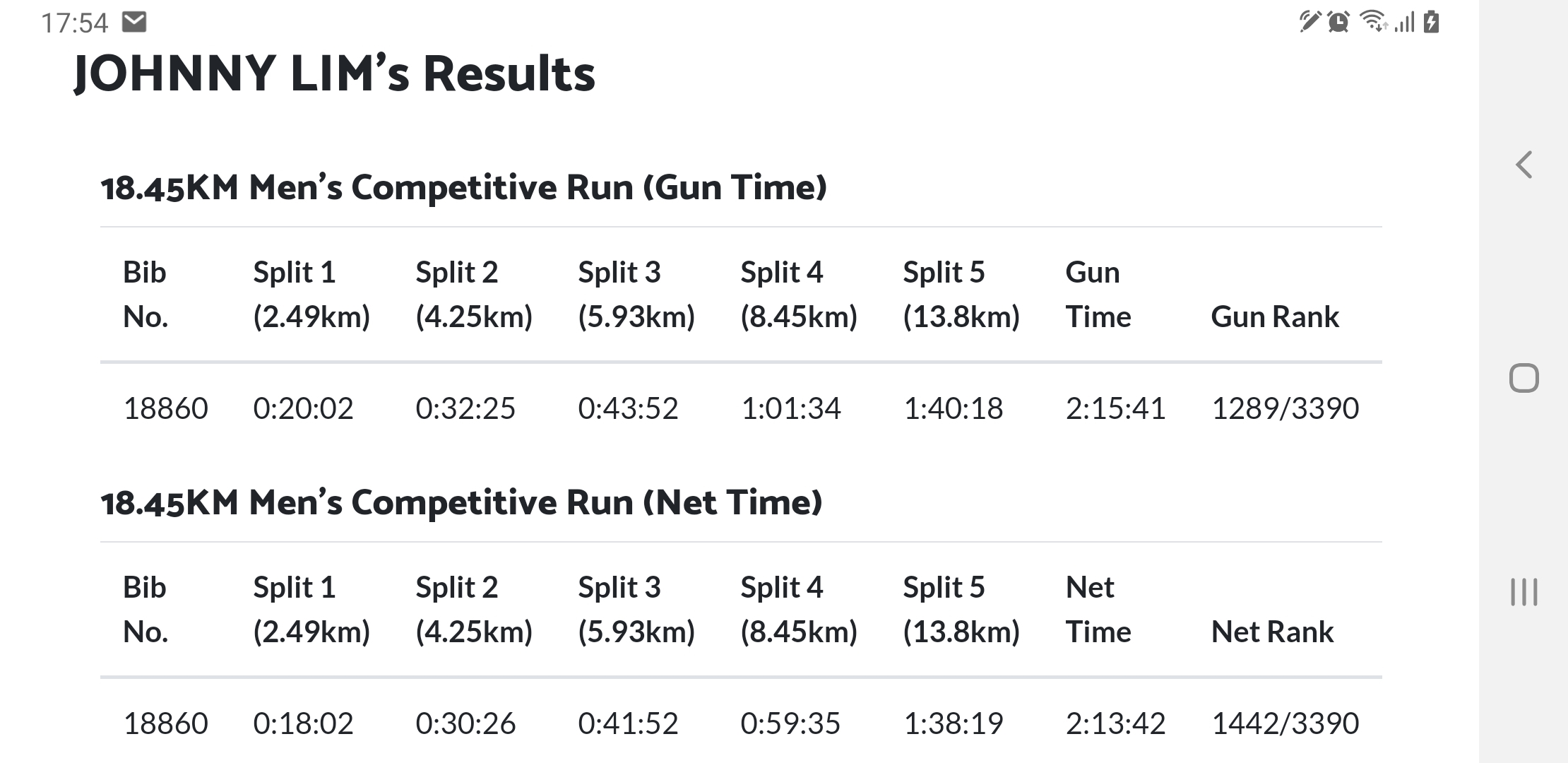Tap the battery charging icon
The width and height of the screenshot is (1568, 763).
(x=1432, y=22)
